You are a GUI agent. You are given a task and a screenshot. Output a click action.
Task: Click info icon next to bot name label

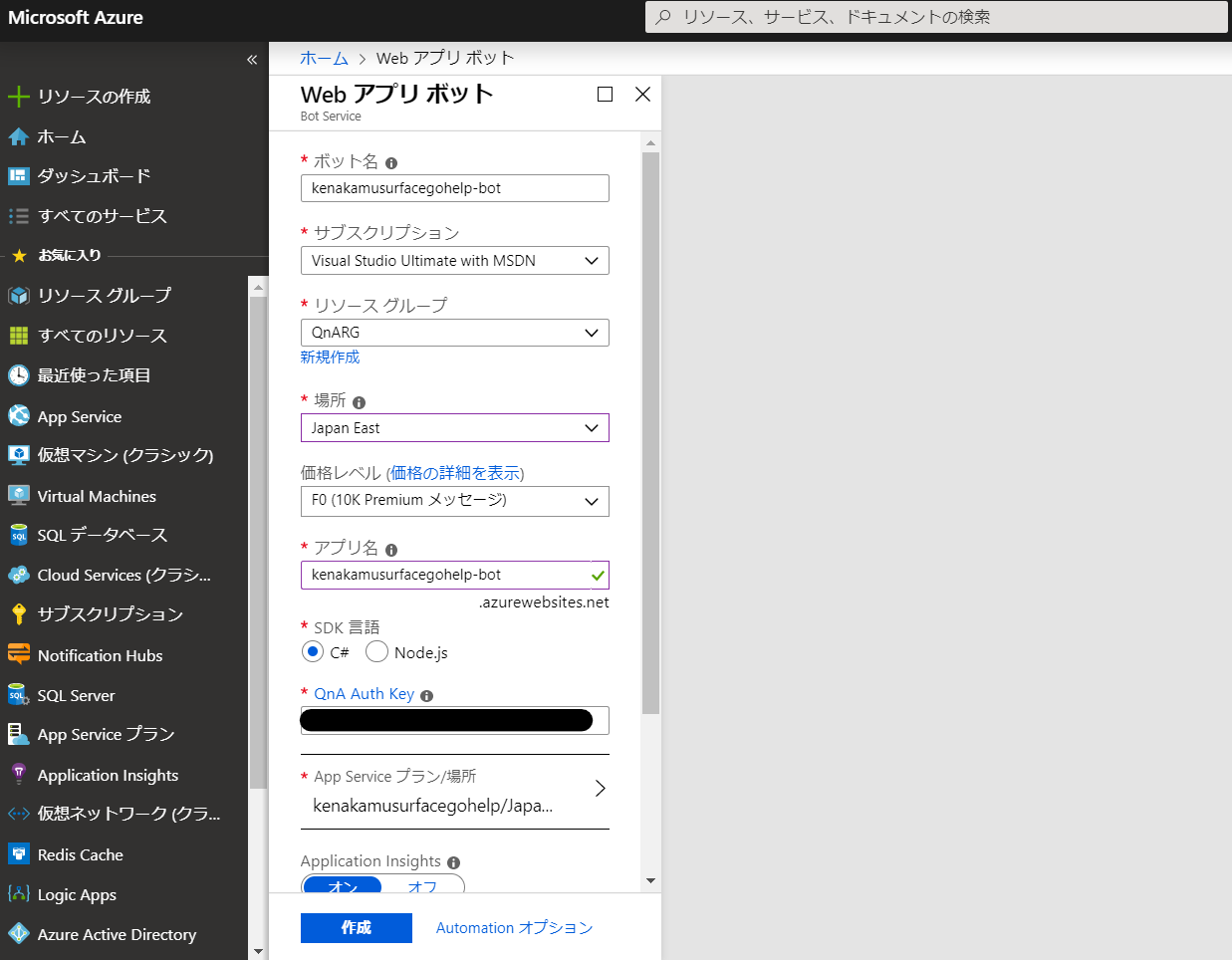click(x=391, y=163)
